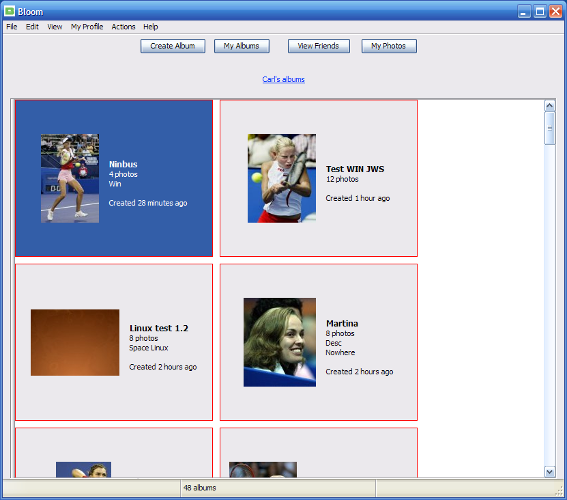Image resolution: width=567 pixels, height=500 pixels.
Task: Select the Martina album photo
Action: pyautogui.click(x=280, y=342)
